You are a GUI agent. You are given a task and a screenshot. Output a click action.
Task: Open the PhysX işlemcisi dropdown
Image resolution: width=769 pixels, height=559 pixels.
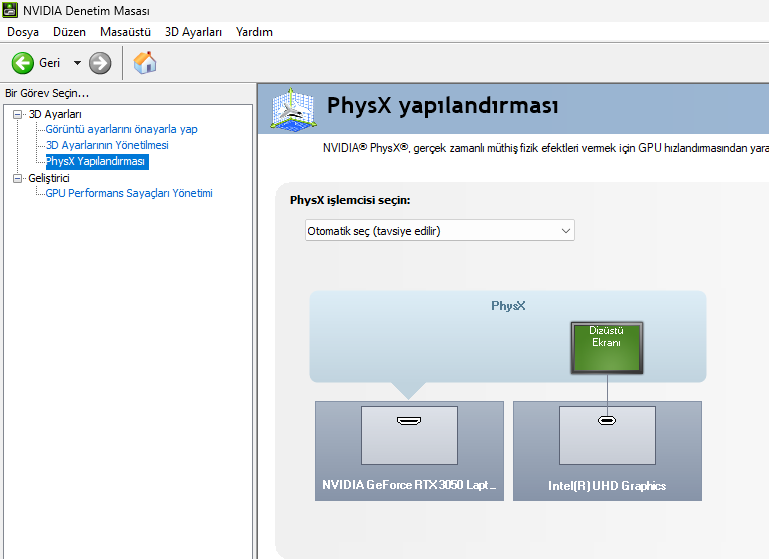[x=439, y=230]
